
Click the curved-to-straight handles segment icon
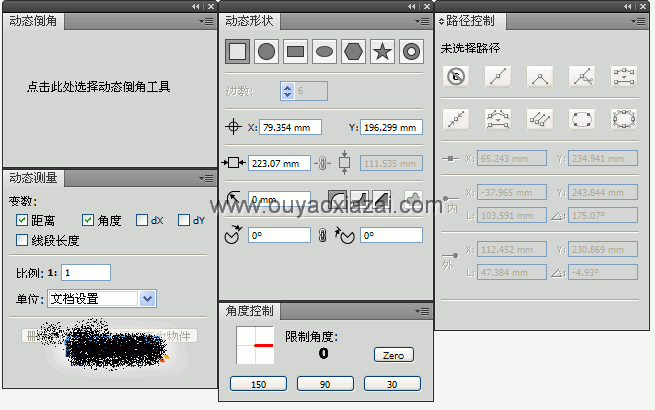(498, 120)
